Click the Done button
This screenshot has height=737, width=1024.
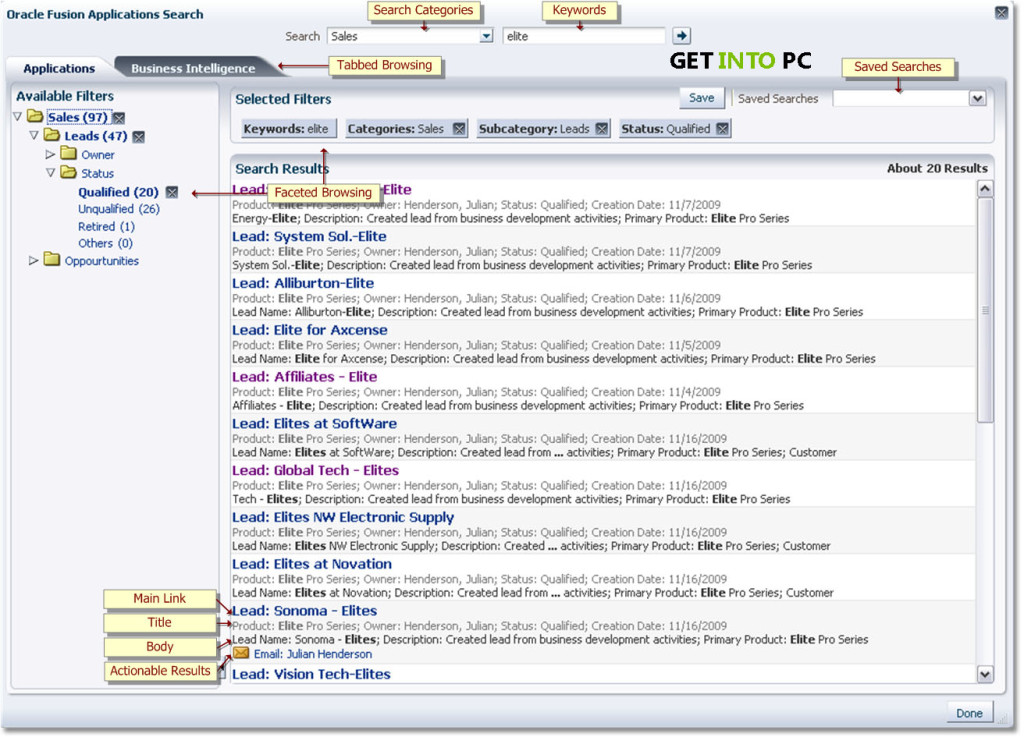pos(970,713)
